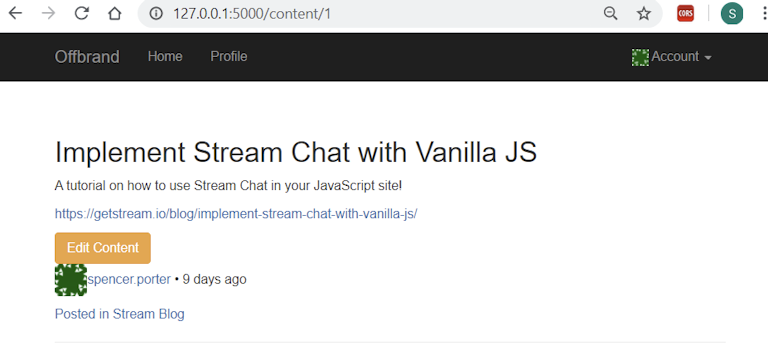Open the browser home page icon
The width and height of the screenshot is (768, 360).
[x=115, y=13]
